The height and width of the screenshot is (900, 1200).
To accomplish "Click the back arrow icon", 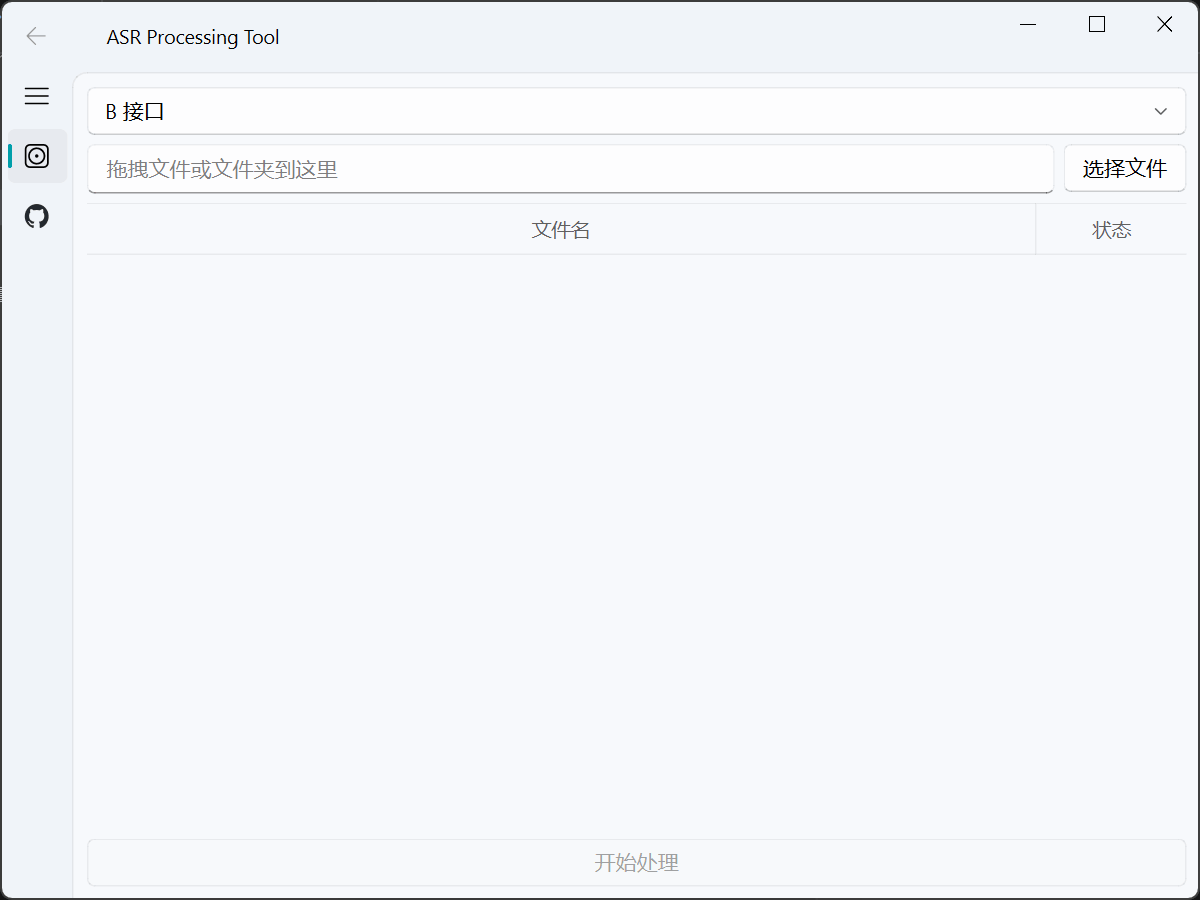I will 36,37.
